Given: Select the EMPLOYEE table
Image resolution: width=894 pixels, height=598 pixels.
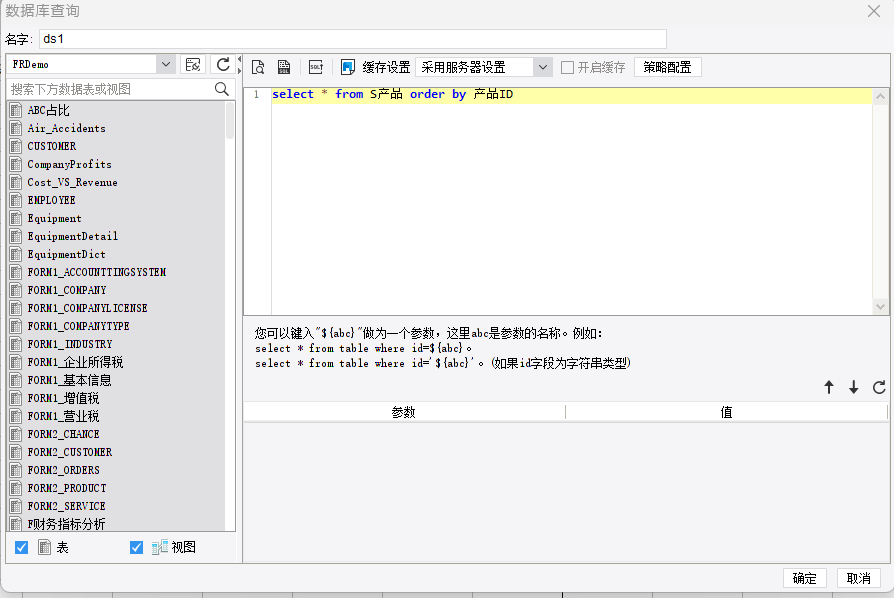Looking at the screenshot, I should tap(51, 200).
